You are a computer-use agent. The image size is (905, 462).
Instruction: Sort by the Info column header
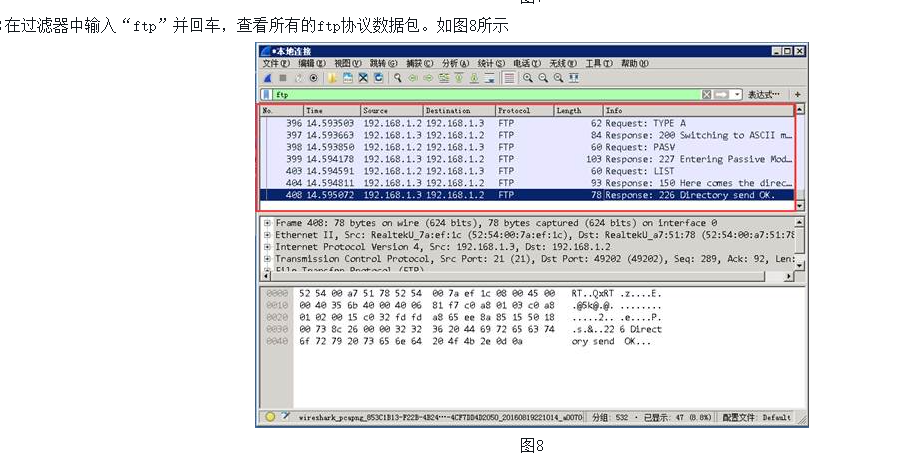tap(698, 110)
